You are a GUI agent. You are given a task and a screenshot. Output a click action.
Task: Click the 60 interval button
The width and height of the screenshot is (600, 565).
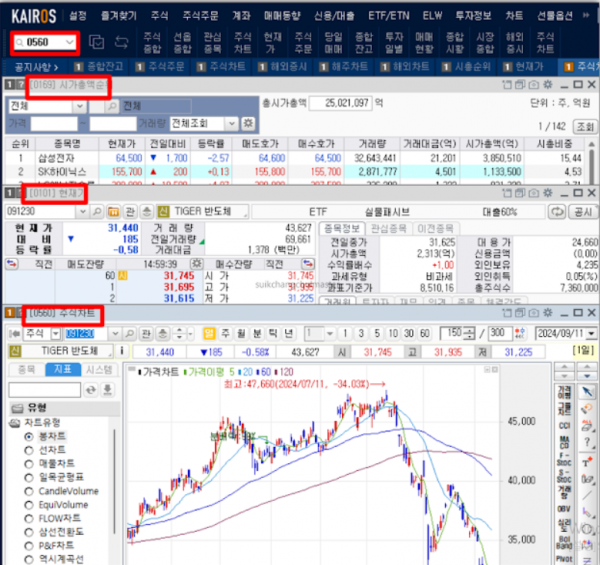424,334
